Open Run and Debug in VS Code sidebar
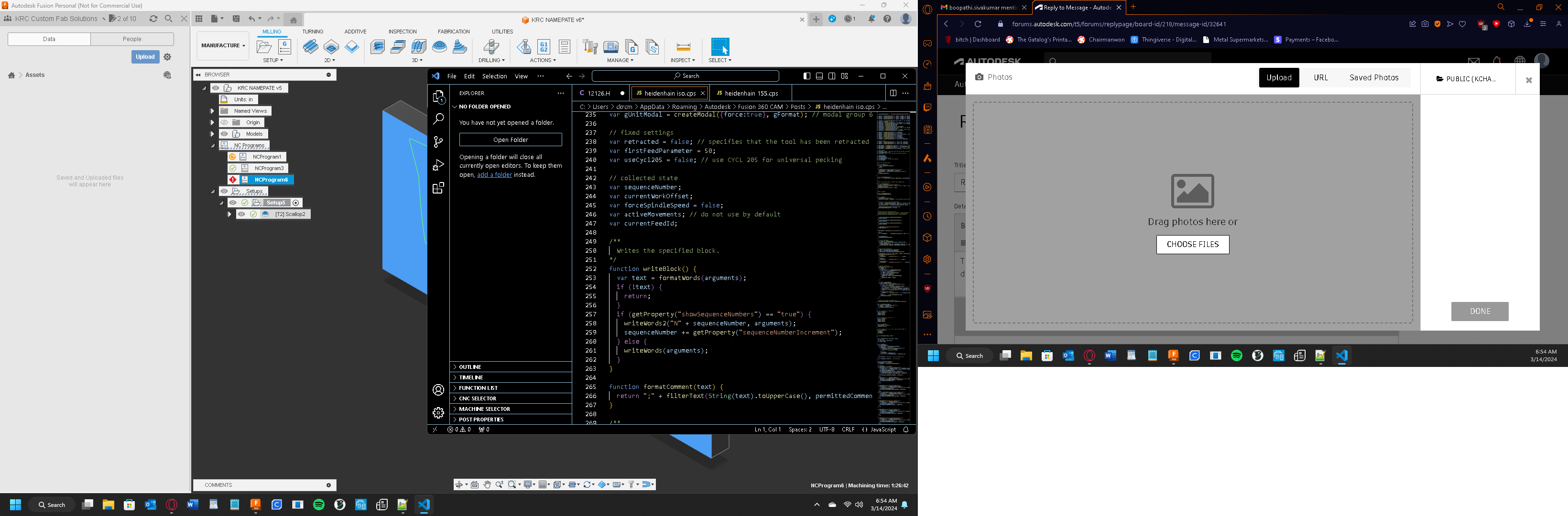 click(x=438, y=165)
